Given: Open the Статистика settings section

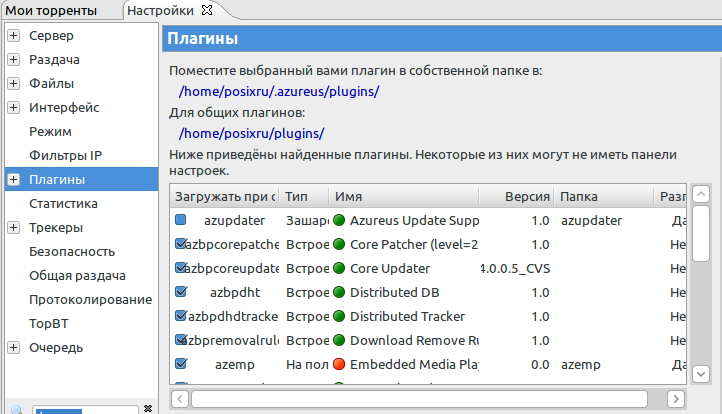Looking at the screenshot, I should 63,204.
